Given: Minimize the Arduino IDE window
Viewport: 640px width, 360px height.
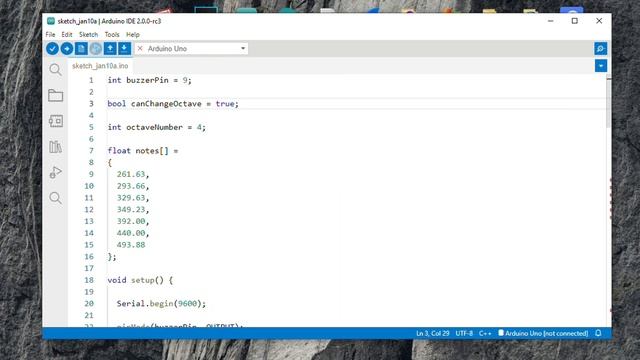Looking at the screenshot, I should (551, 21).
